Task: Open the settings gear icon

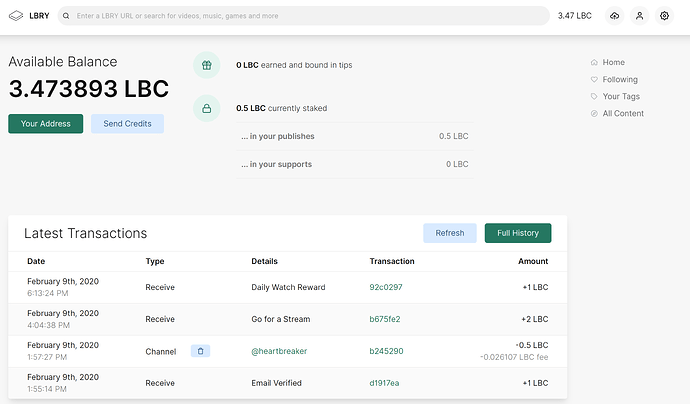Action: click(x=664, y=16)
